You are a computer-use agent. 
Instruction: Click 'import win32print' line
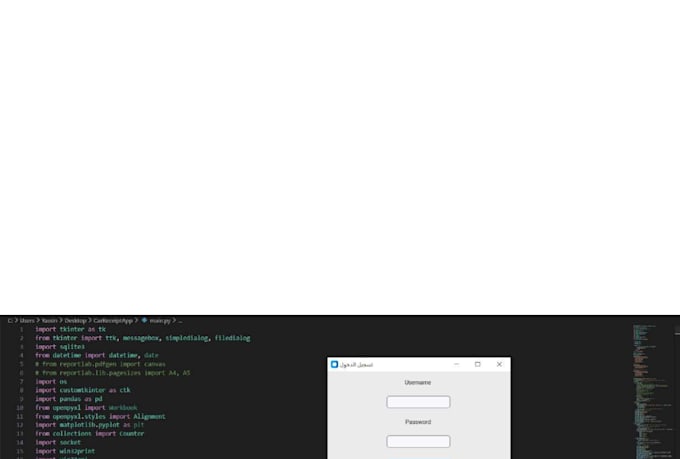[65, 451]
